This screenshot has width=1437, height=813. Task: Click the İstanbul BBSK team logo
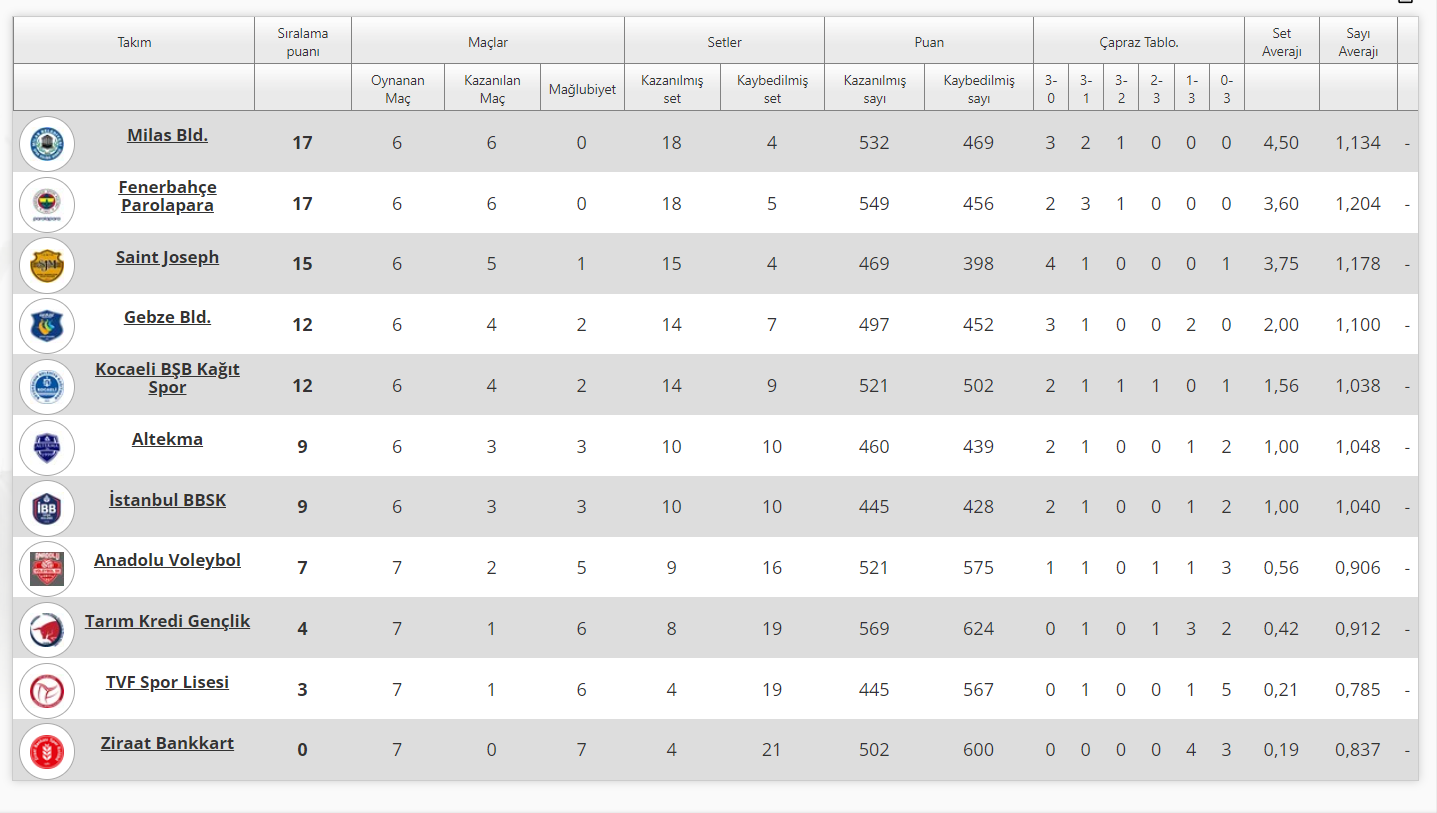click(x=47, y=508)
